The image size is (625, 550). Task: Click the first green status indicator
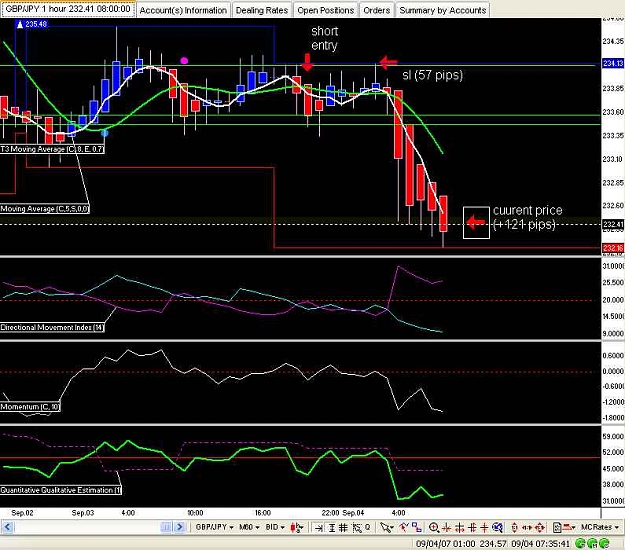pyautogui.click(x=580, y=542)
